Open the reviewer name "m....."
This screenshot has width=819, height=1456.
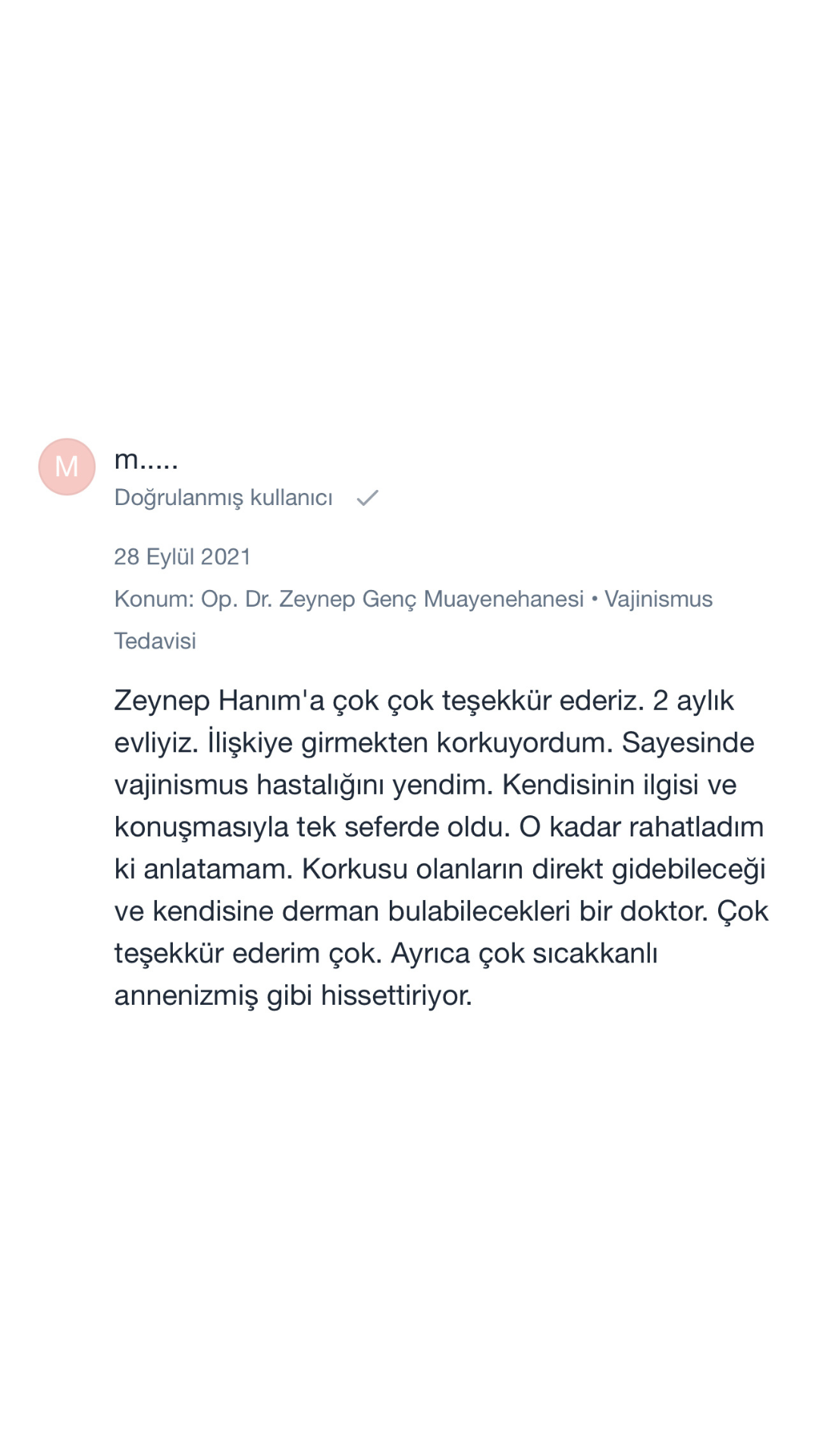tap(146, 460)
